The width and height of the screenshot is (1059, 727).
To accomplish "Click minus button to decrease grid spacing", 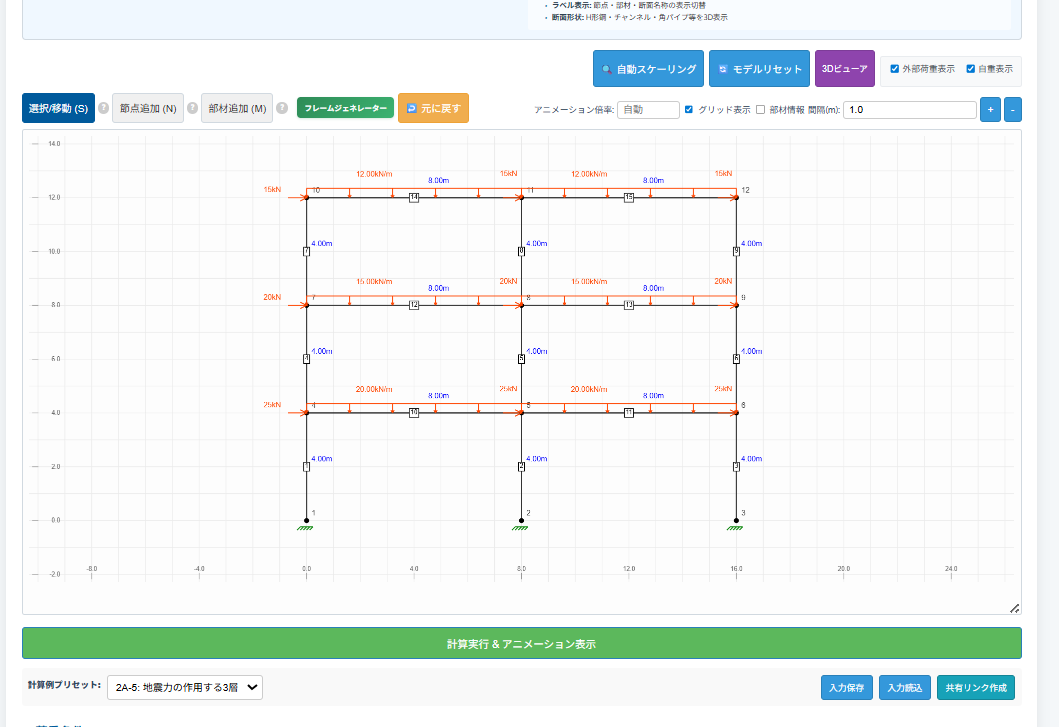I will click(1012, 110).
